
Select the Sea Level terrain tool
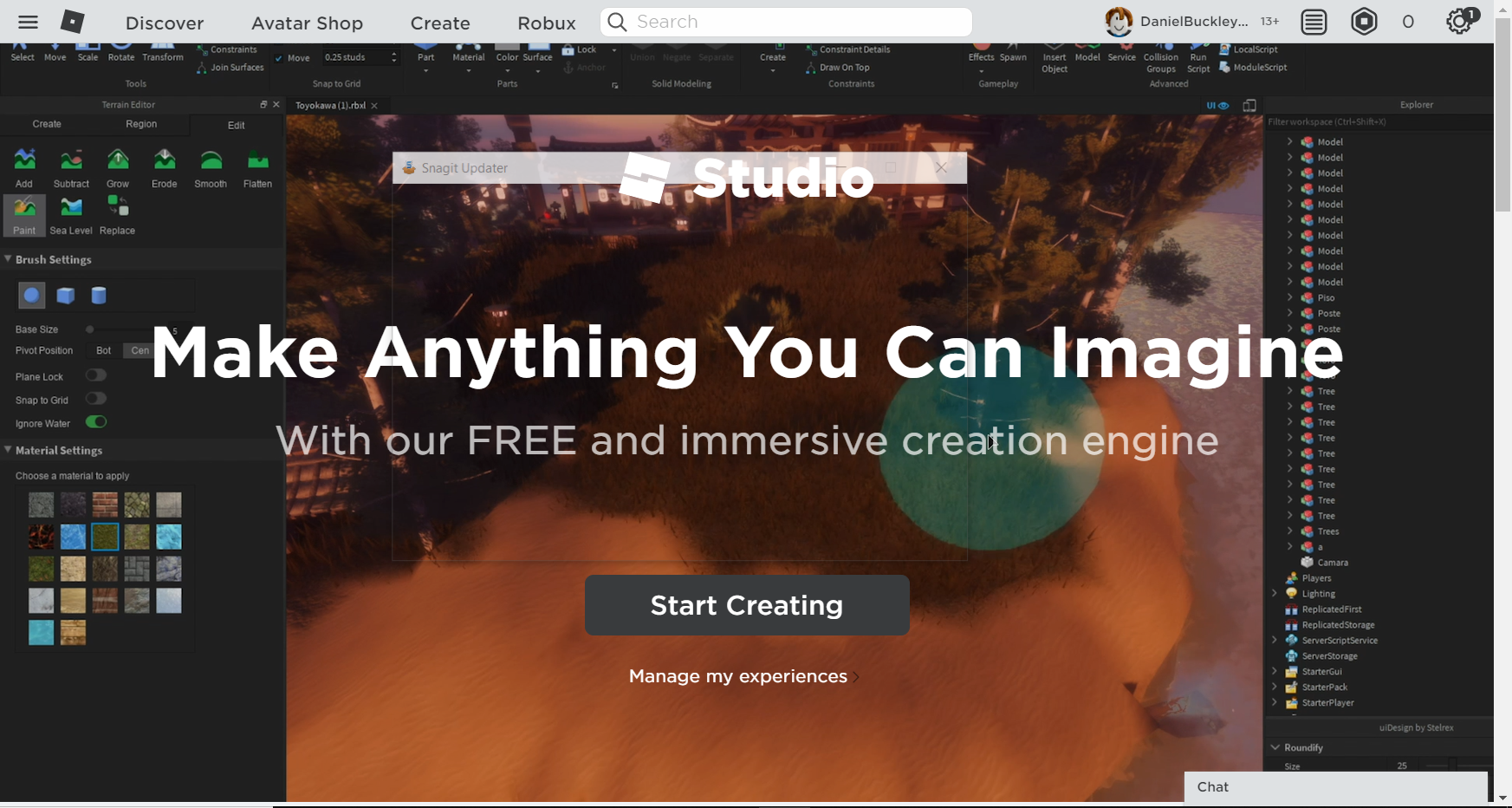click(71, 215)
